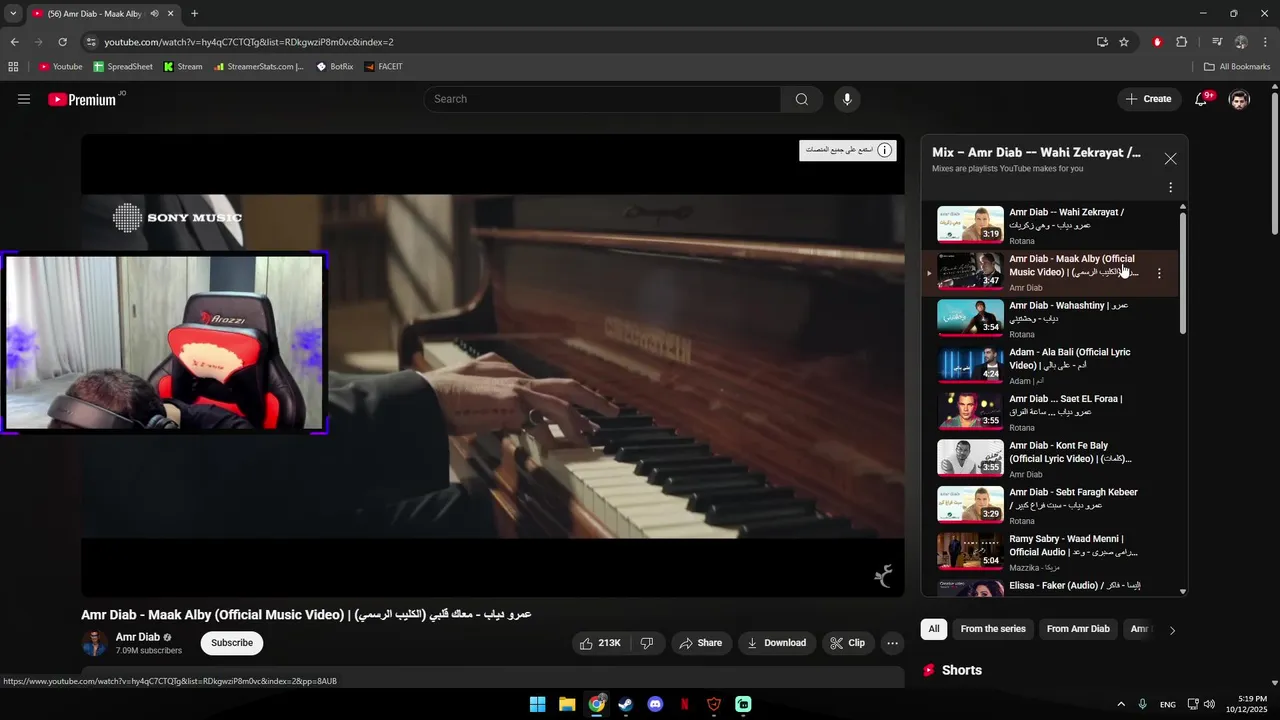Install YouTube as app from address bar
The image size is (1280, 720).
coord(1102,42)
